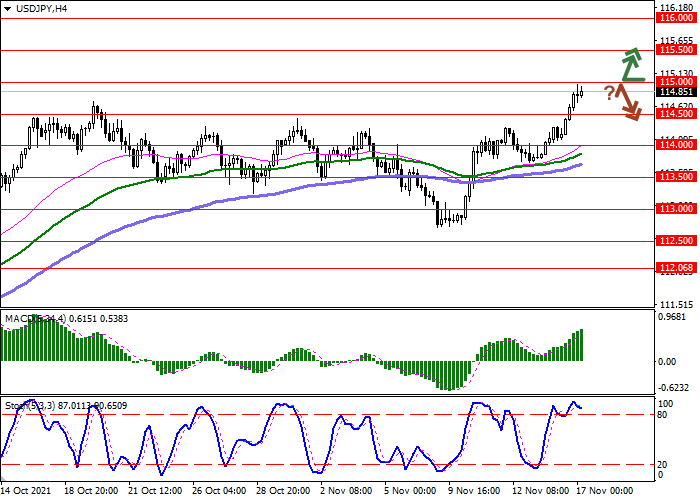Click the 2 Nov 08:00 time label
This screenshot has width=700, height=500.
coord(347,491)
